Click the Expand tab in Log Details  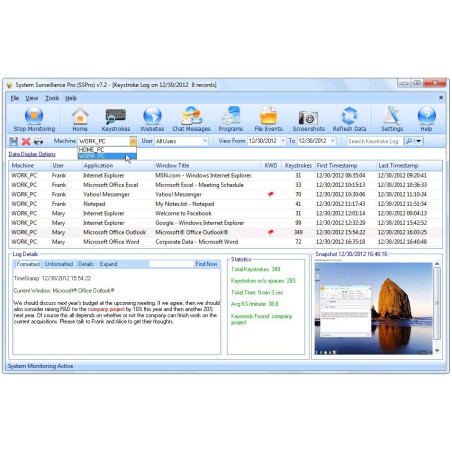coord(108,264)
